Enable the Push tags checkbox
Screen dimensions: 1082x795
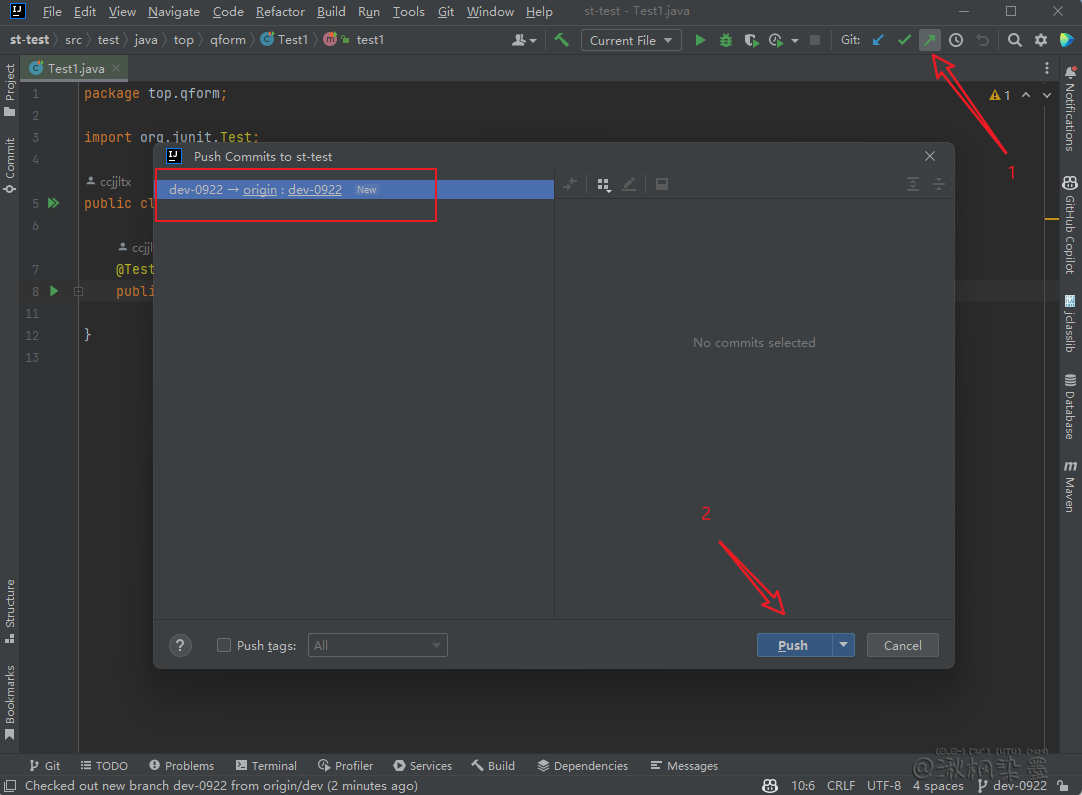click(224, 645)
